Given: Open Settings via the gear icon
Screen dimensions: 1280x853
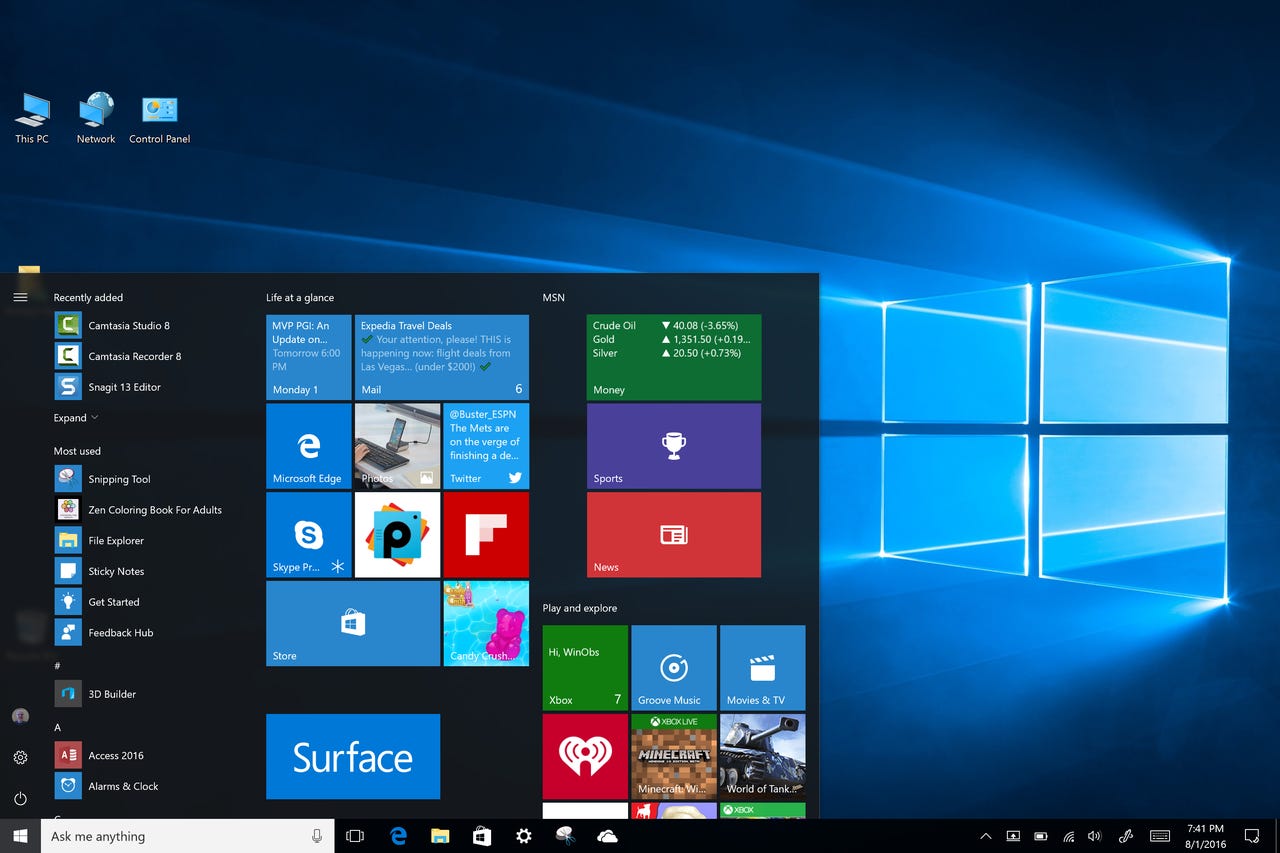Looking at the screenshot, I should point(20,758).
